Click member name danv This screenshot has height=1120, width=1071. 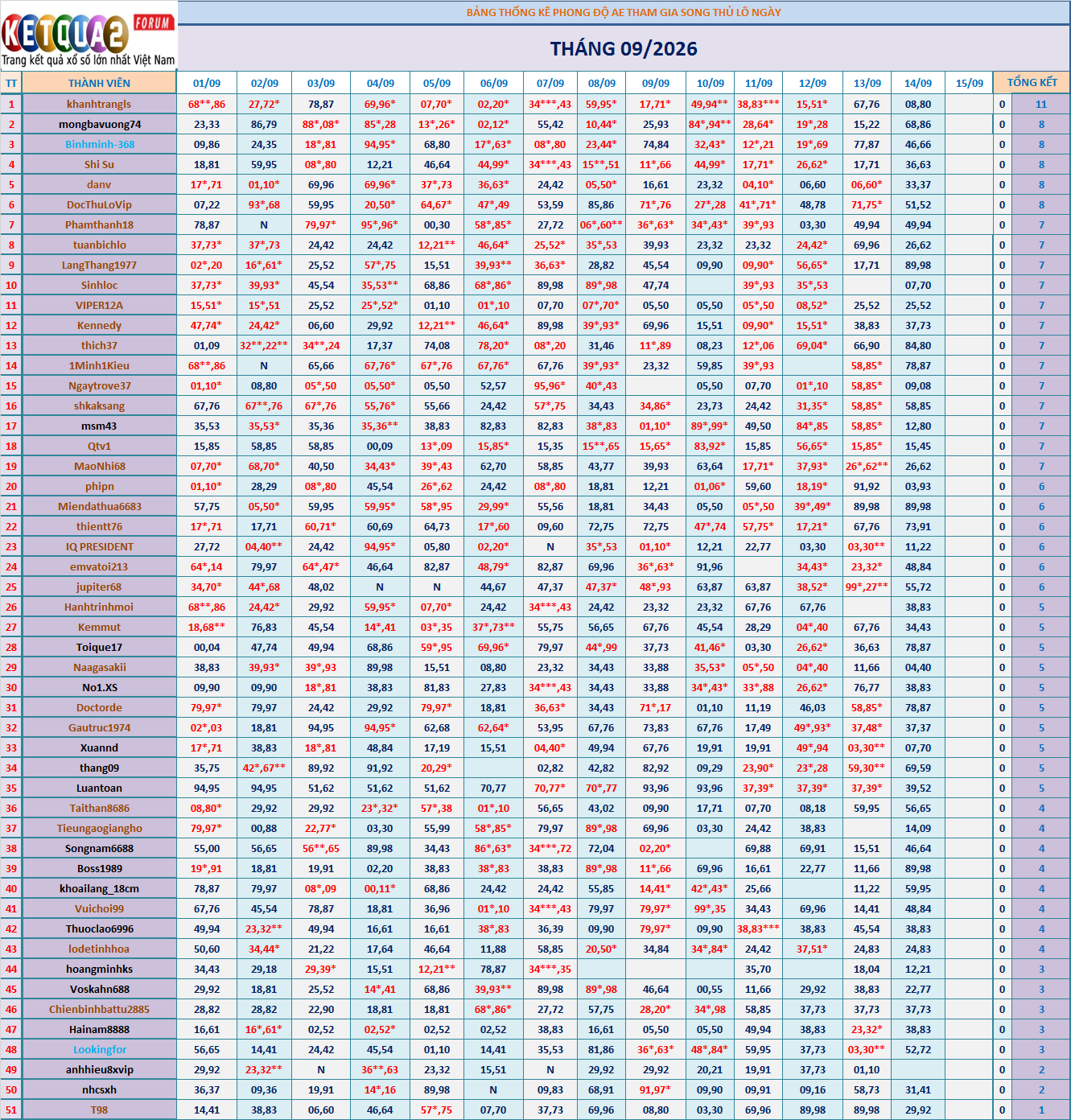(99, 184)
